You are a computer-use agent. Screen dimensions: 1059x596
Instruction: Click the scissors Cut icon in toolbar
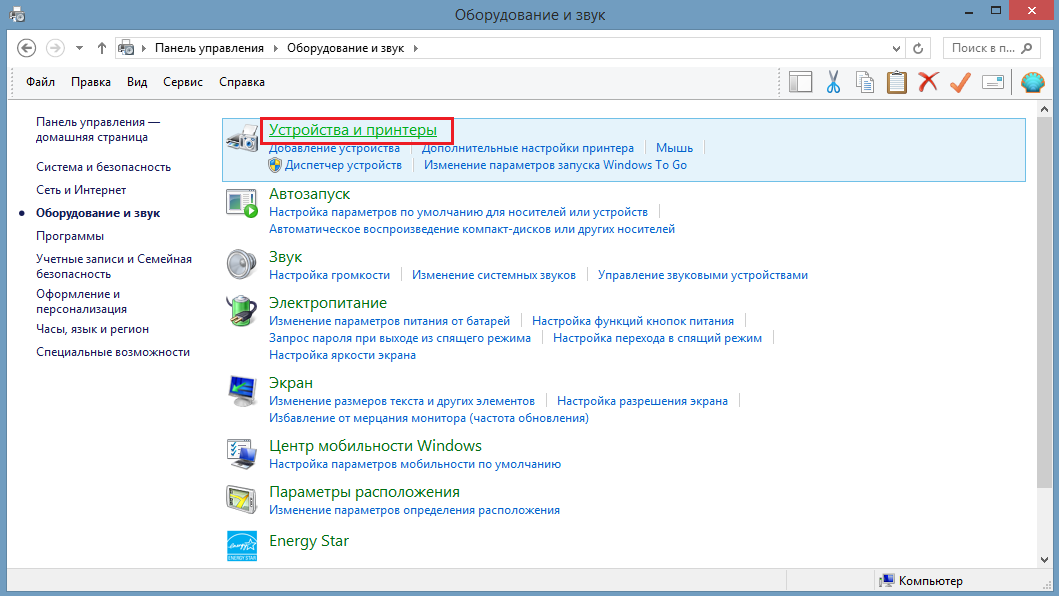832,82
